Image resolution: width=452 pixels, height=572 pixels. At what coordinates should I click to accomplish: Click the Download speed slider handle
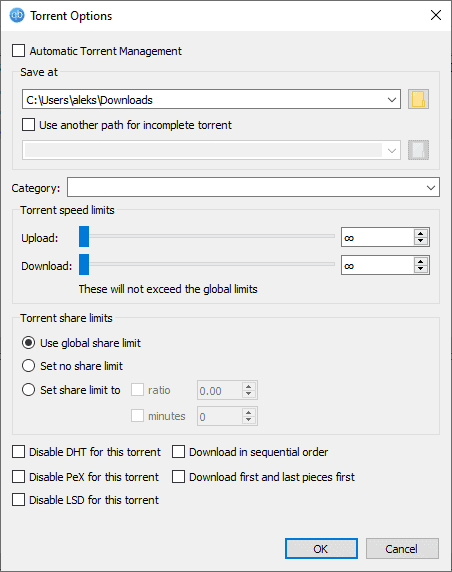(84, 264)
